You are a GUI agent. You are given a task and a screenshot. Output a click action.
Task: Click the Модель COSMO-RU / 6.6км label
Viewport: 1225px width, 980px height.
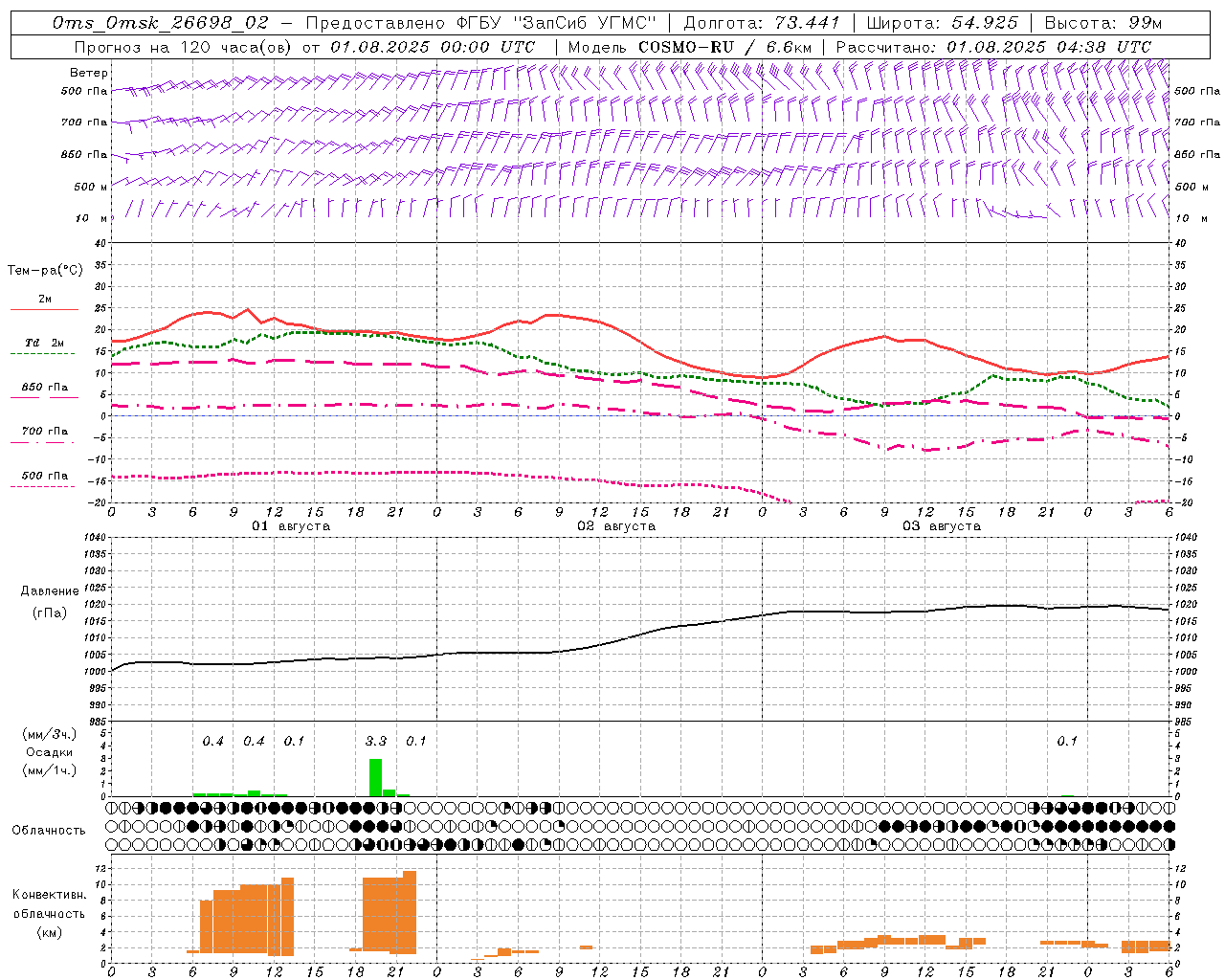[690, 47]
